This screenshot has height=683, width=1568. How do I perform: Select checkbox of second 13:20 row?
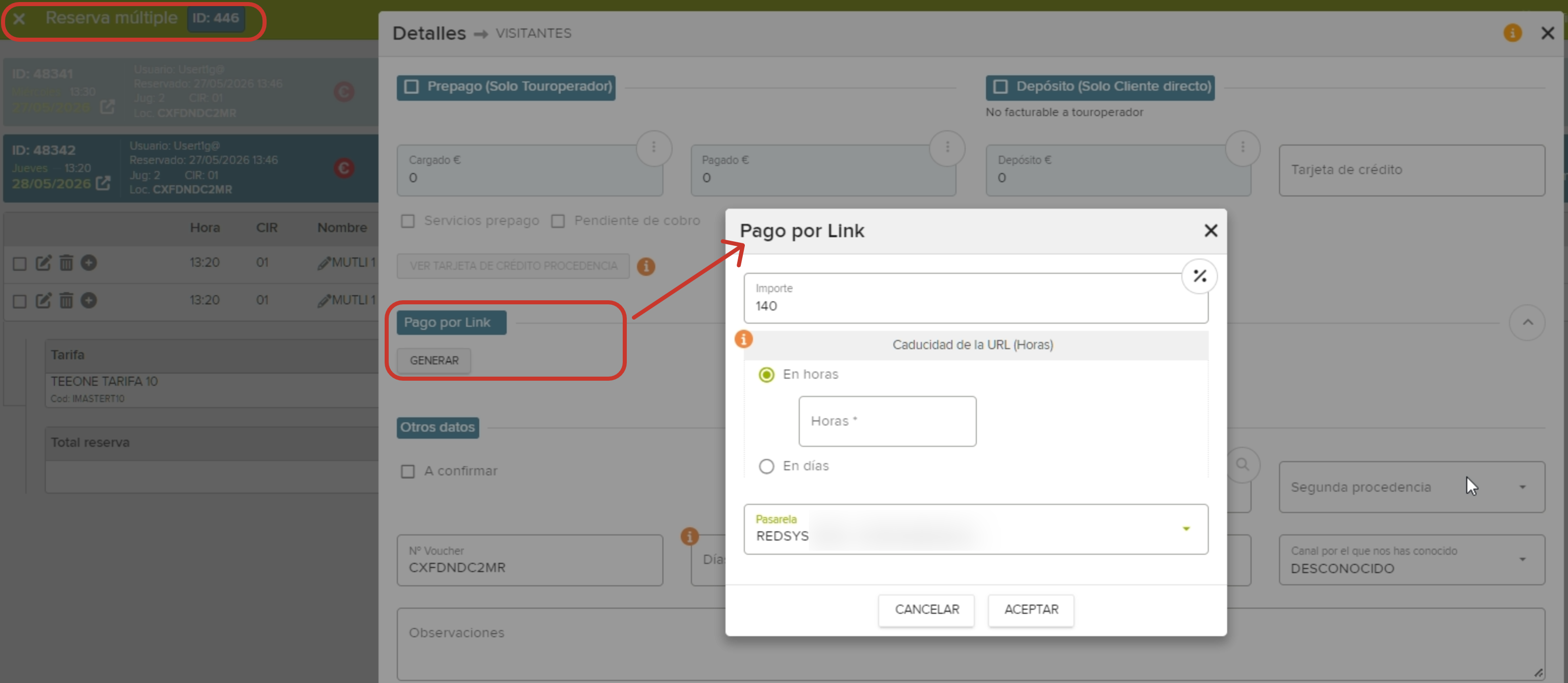19,301
